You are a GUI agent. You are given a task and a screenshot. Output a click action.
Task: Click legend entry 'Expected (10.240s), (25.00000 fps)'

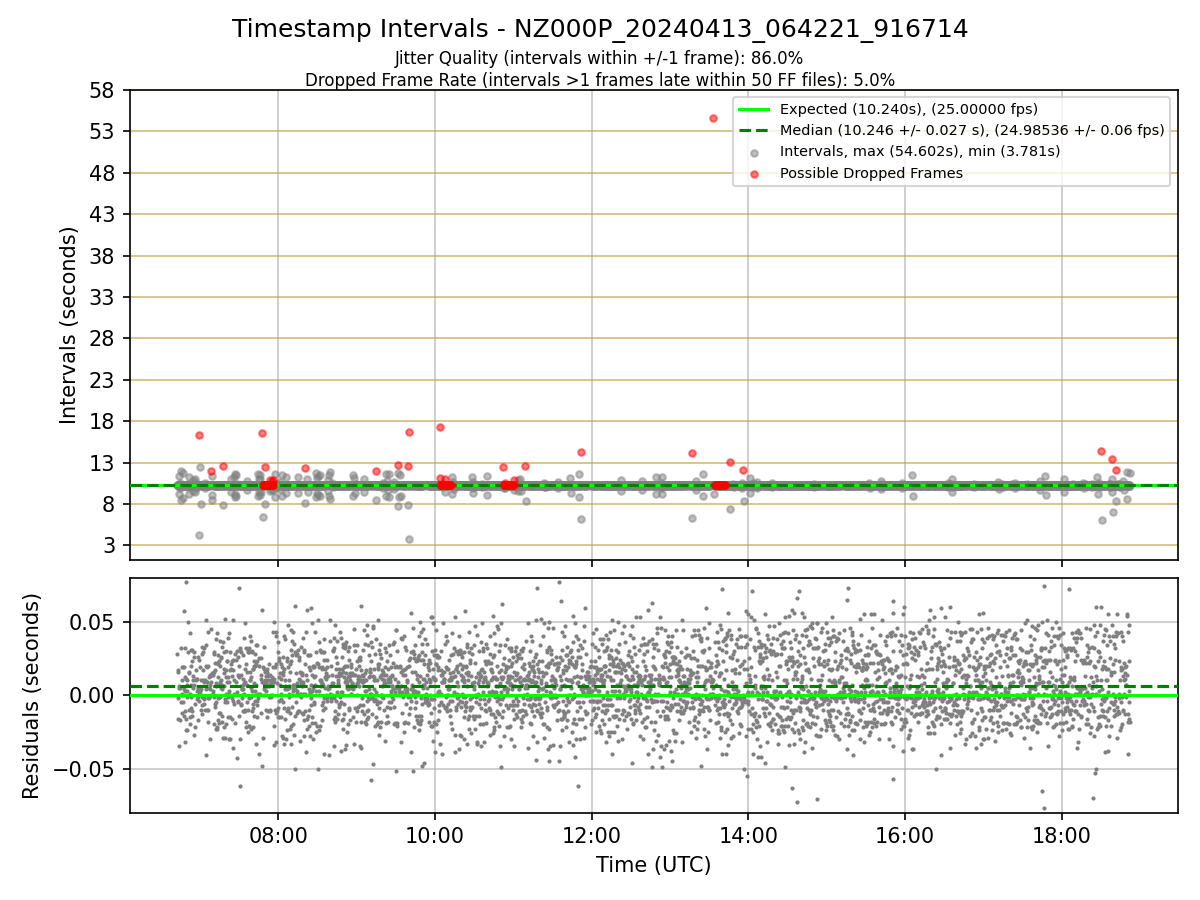[x=909, y=109]
